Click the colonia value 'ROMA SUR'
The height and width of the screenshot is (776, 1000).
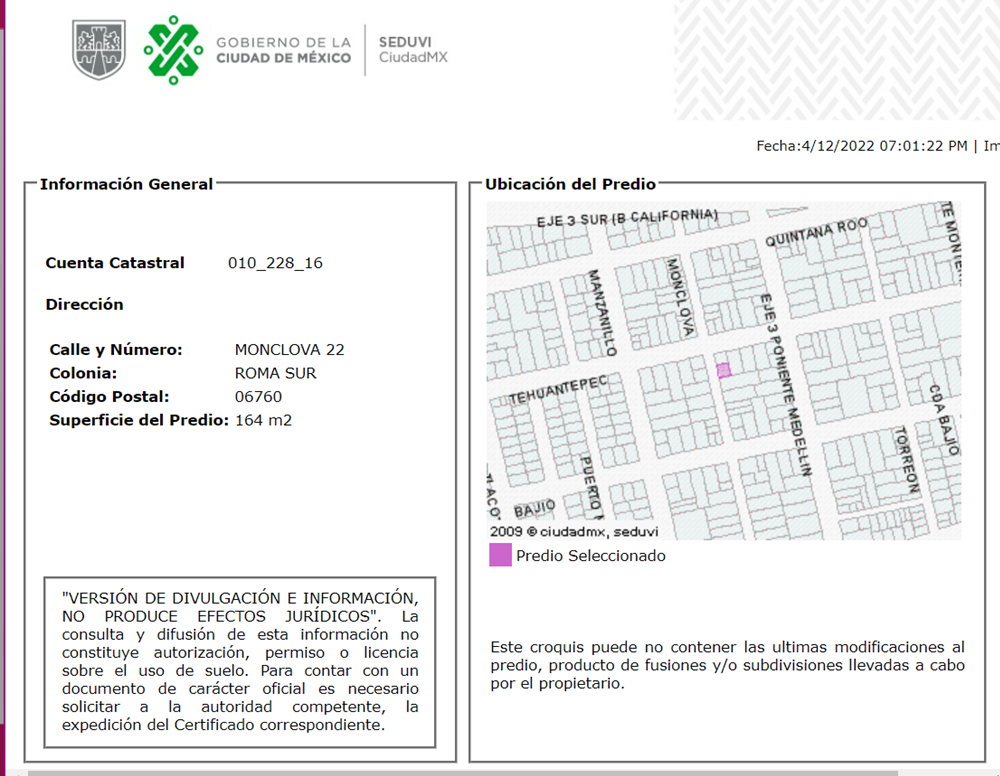click(276, 373)
